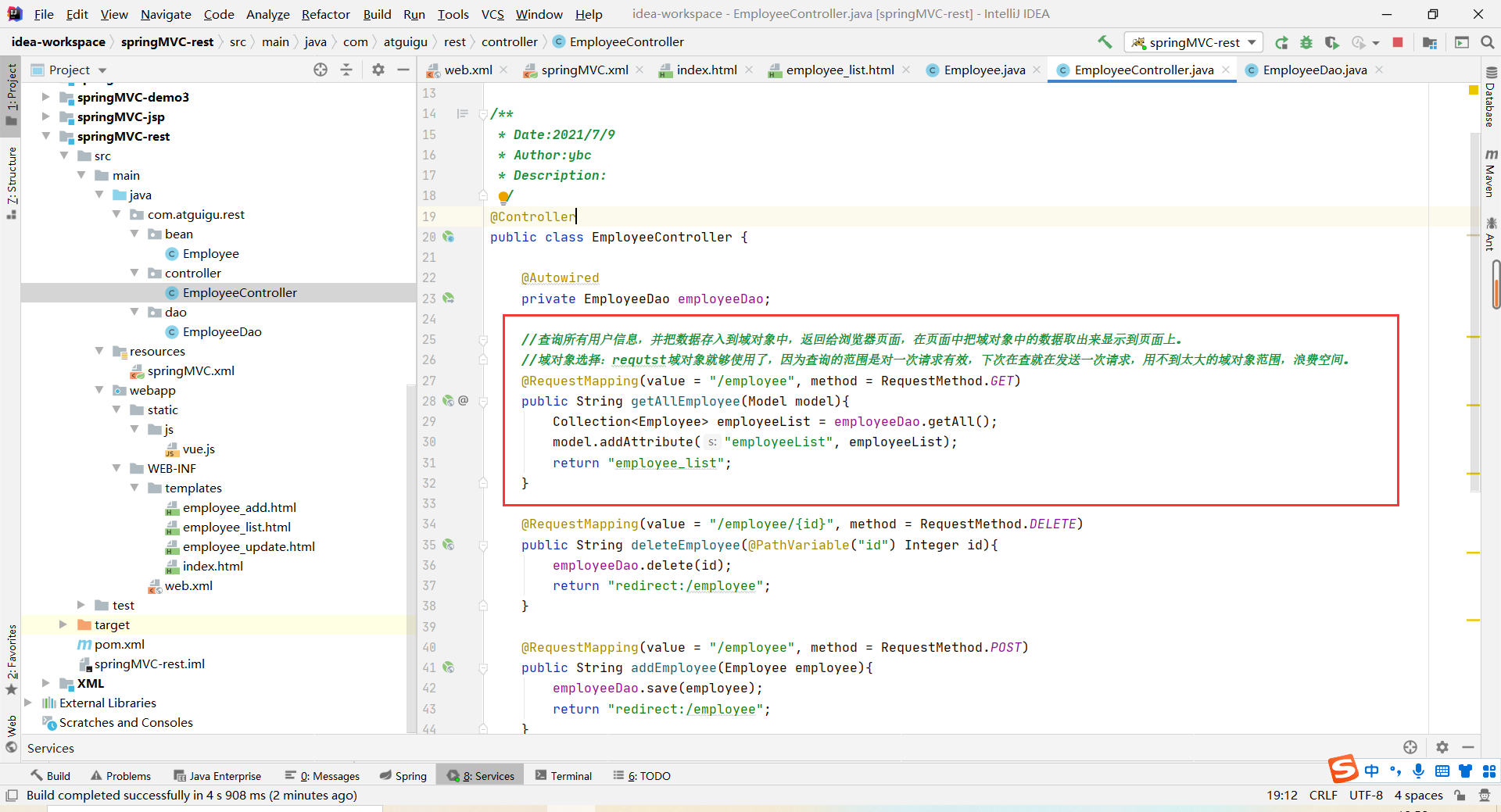Click gutter icon on line 41
Screen dimensions: 1501x812
(449, 667)
